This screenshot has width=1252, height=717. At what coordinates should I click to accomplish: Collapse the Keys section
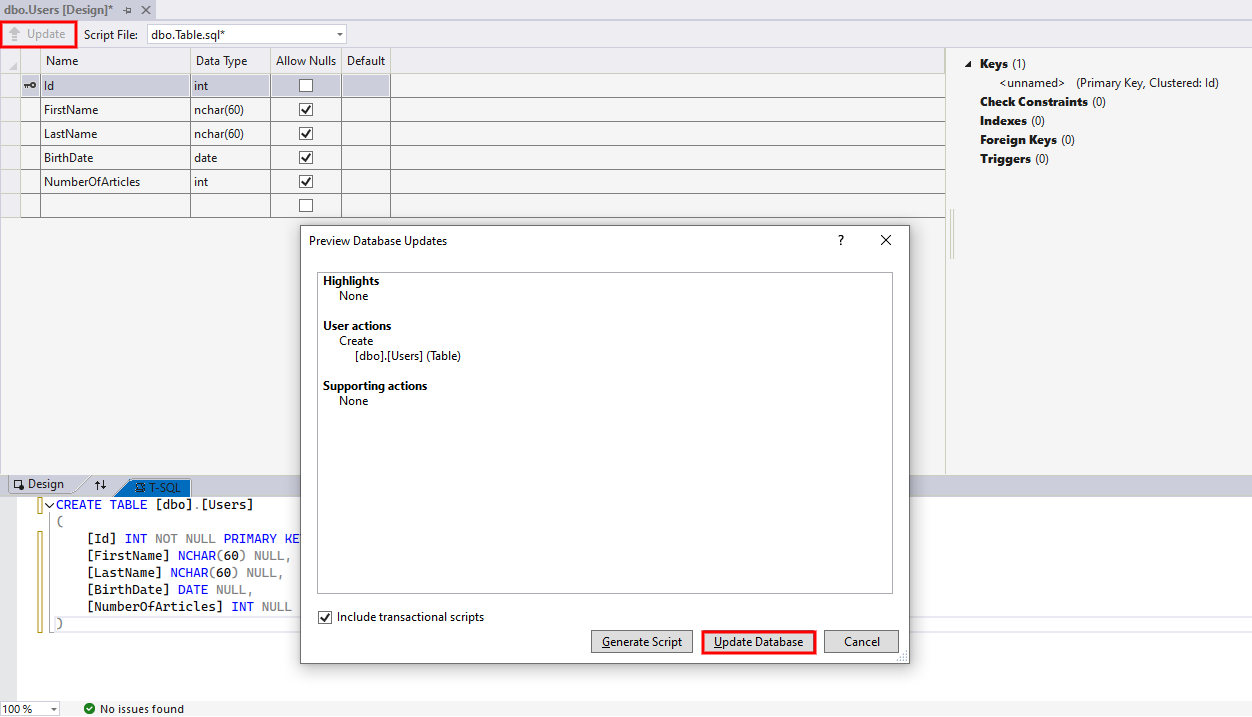coord(968,64)
